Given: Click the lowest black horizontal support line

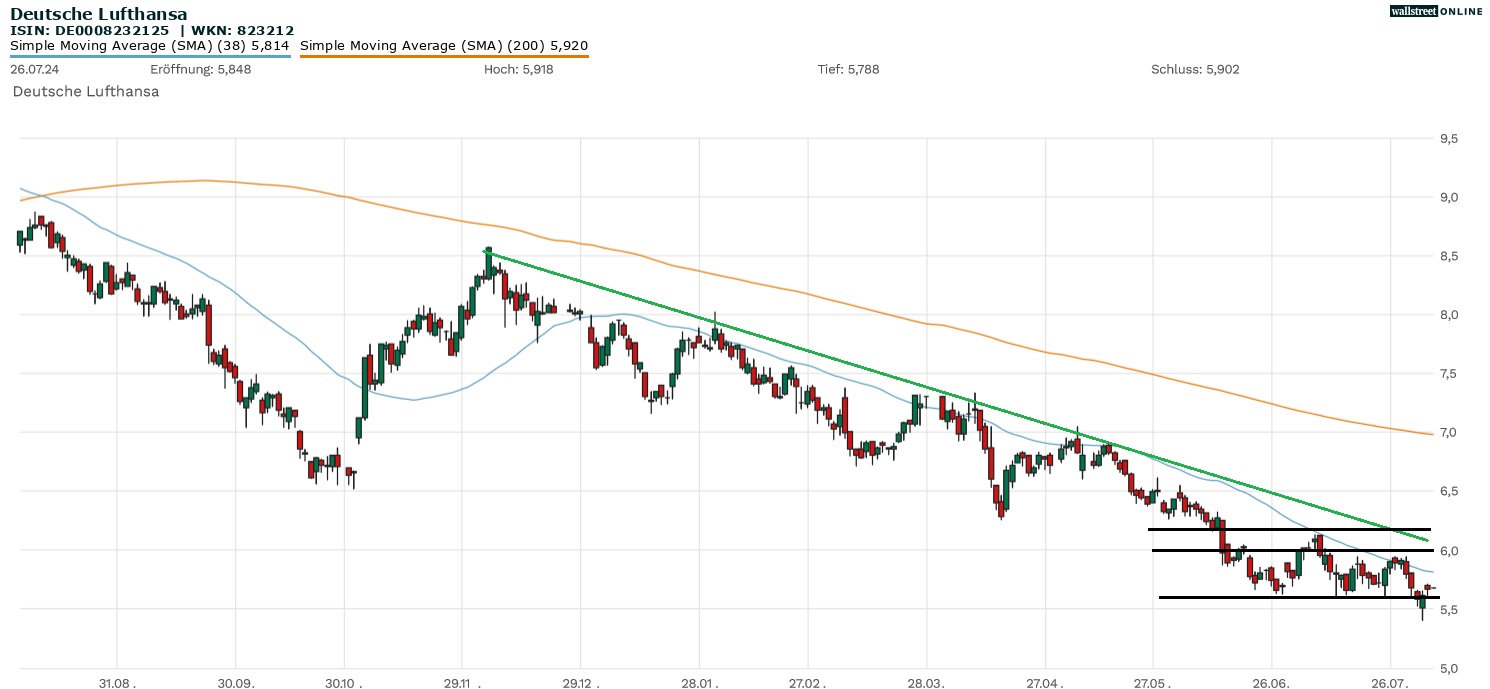Looking at the screenshot, I should (1299, 597).
